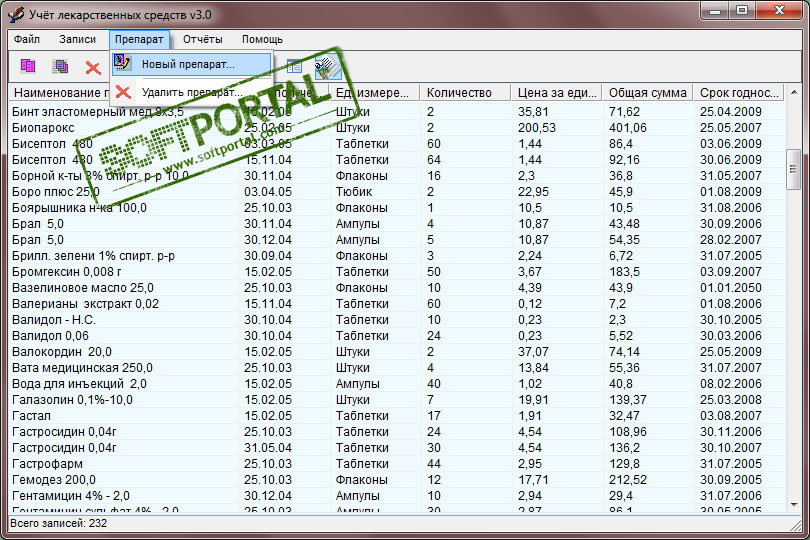The height and width of the screenshot is (540, 810).
Task: Click the pink table icon in toolbar
Action: point(28,66)
